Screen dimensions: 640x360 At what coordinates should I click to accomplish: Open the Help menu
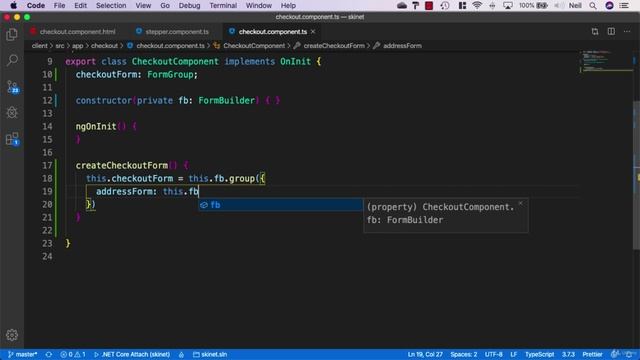click(x=288, y=5)
